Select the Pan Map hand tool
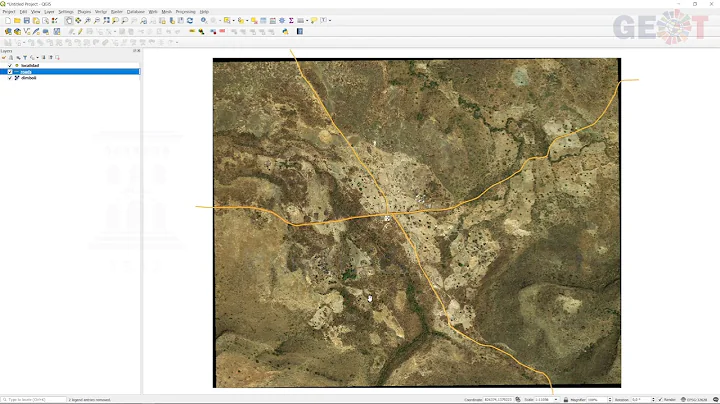The height and width of the screenshot is (404, 720). click(x=68, y=21)
